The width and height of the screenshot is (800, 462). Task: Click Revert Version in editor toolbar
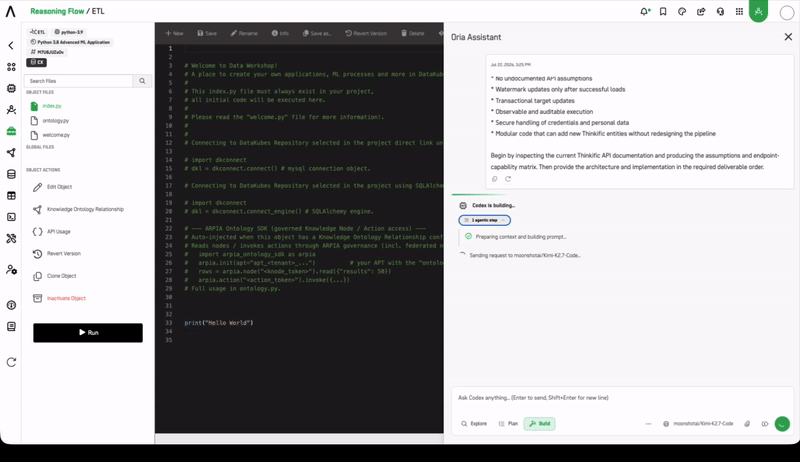[x=366, y=33]
